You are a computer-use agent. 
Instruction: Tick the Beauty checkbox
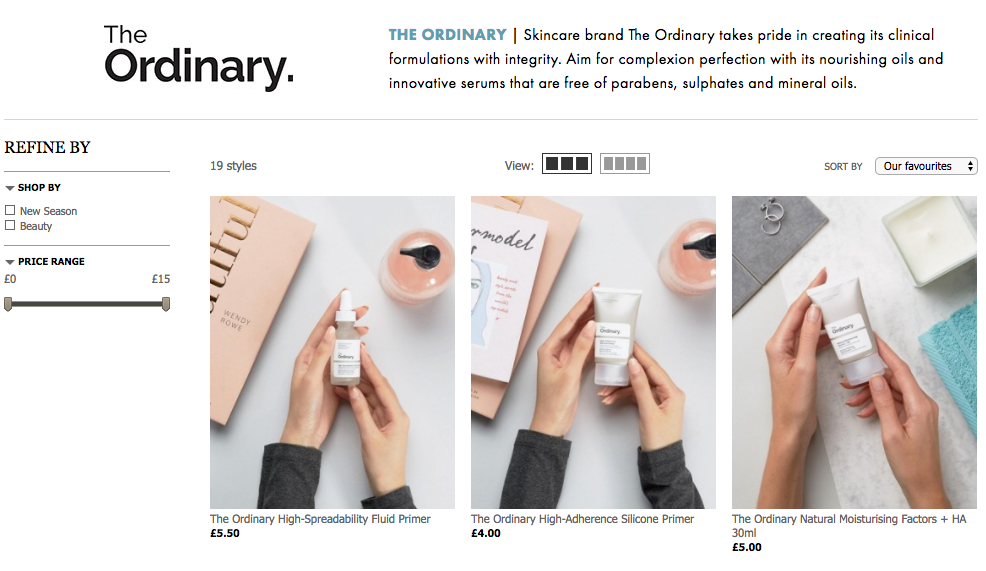tap(10, 225)
